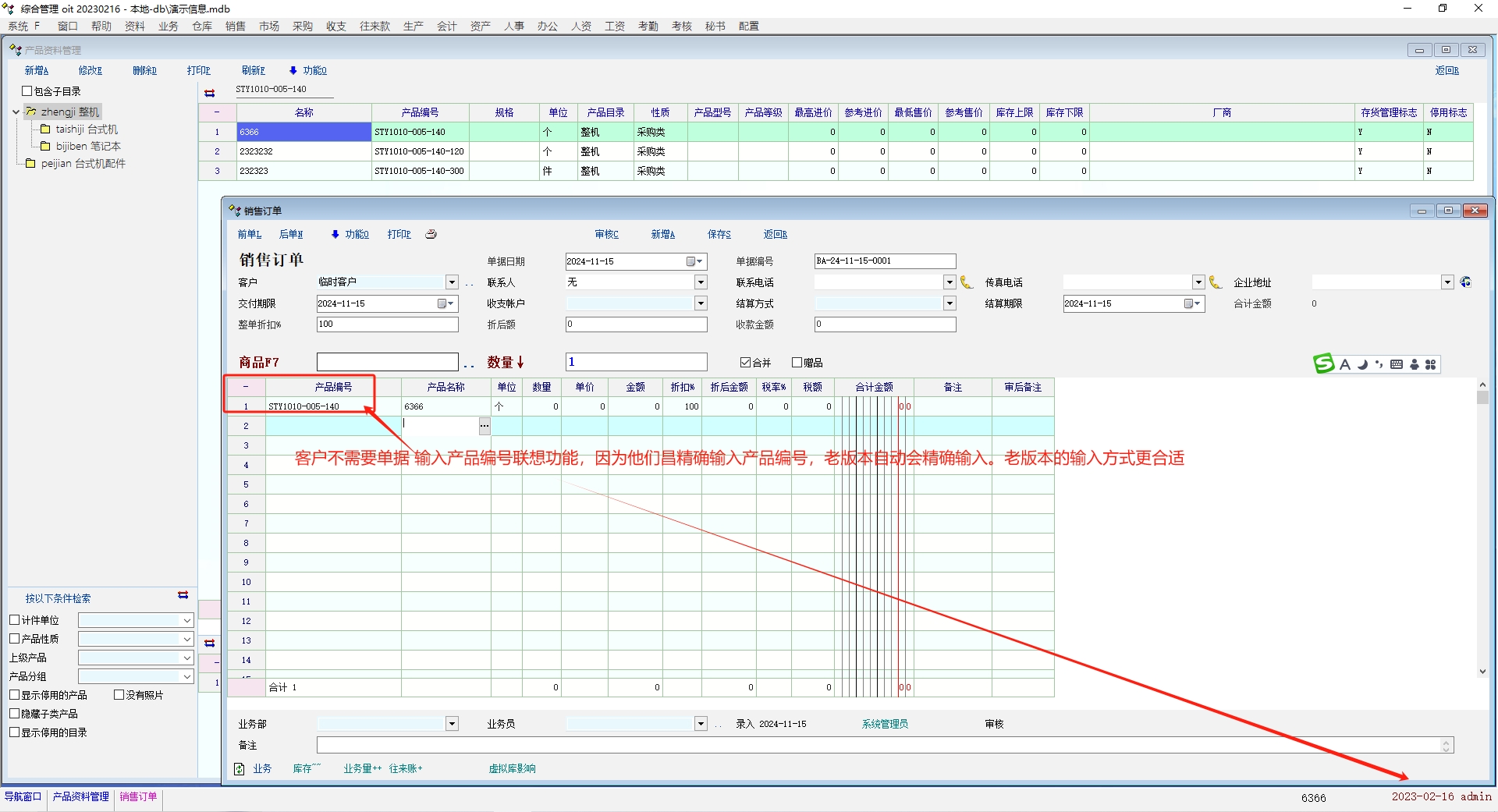Switch to the 产品资料管理 bottom tab
The image size is (1498, 812).
pos(81,796)
